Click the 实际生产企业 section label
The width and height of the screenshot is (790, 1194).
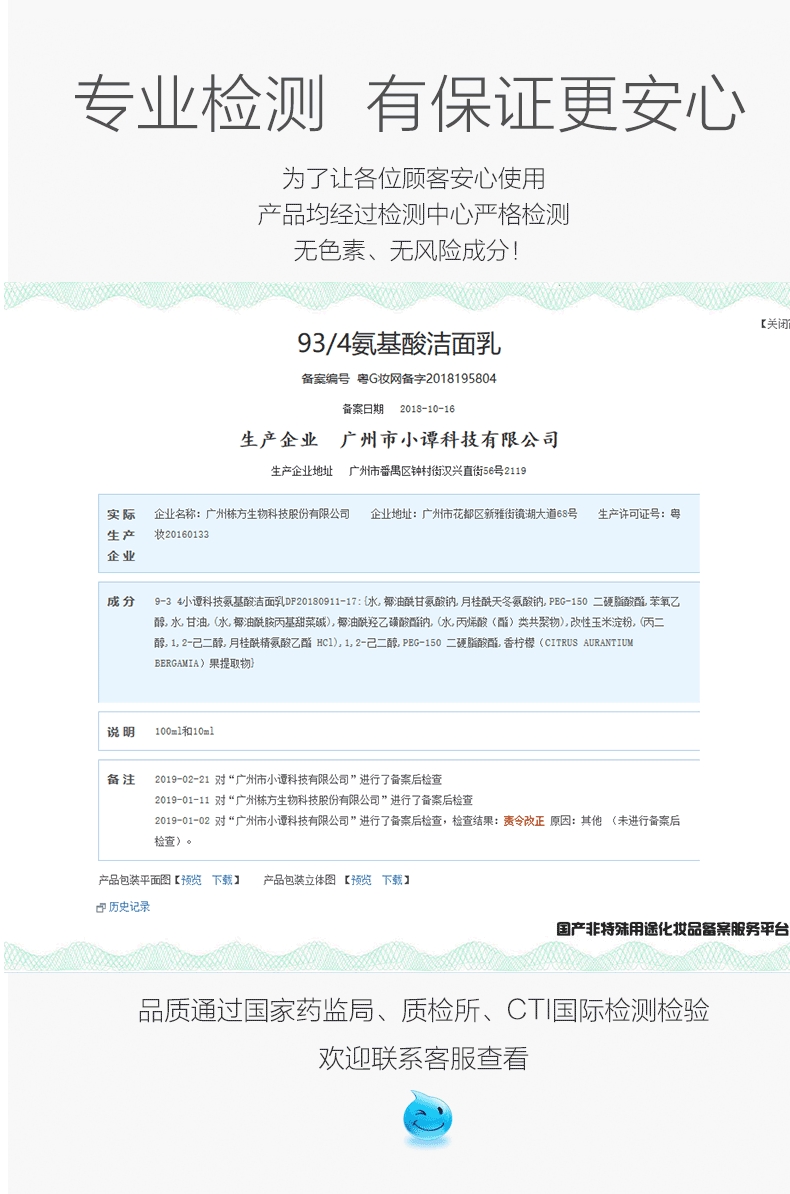coord(121,535)
